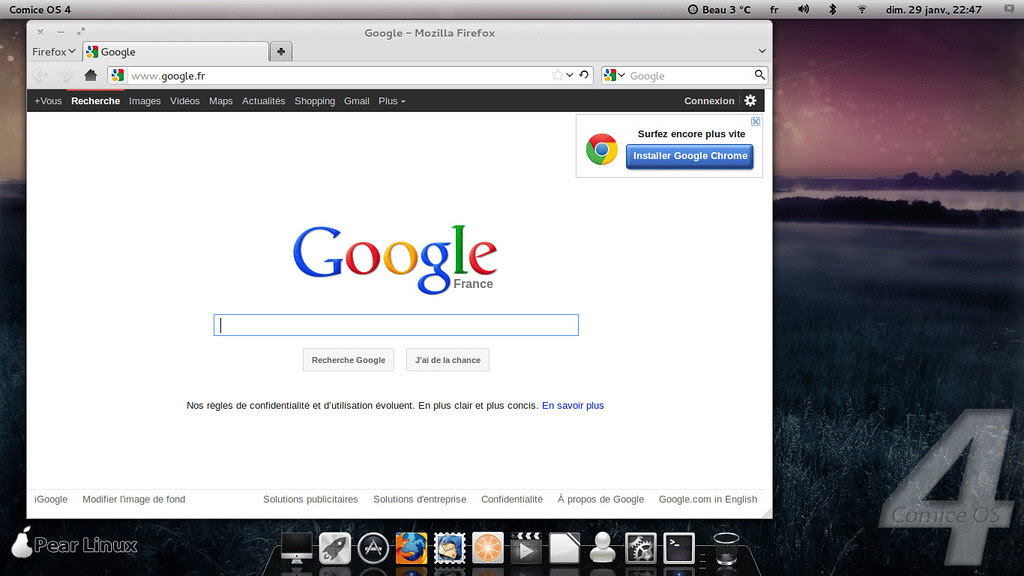Open Firefox from the dock

pos(411,547)
